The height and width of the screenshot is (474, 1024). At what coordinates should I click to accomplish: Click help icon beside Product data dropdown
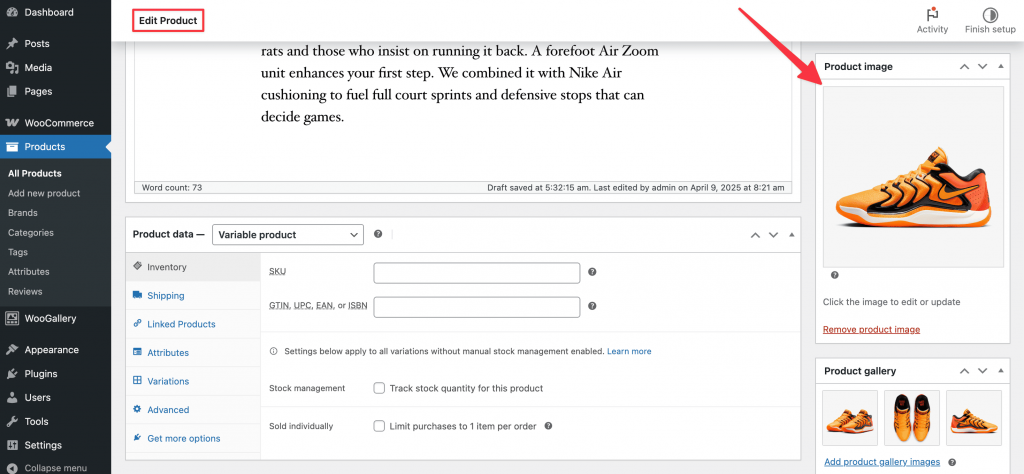click(377, 234)
